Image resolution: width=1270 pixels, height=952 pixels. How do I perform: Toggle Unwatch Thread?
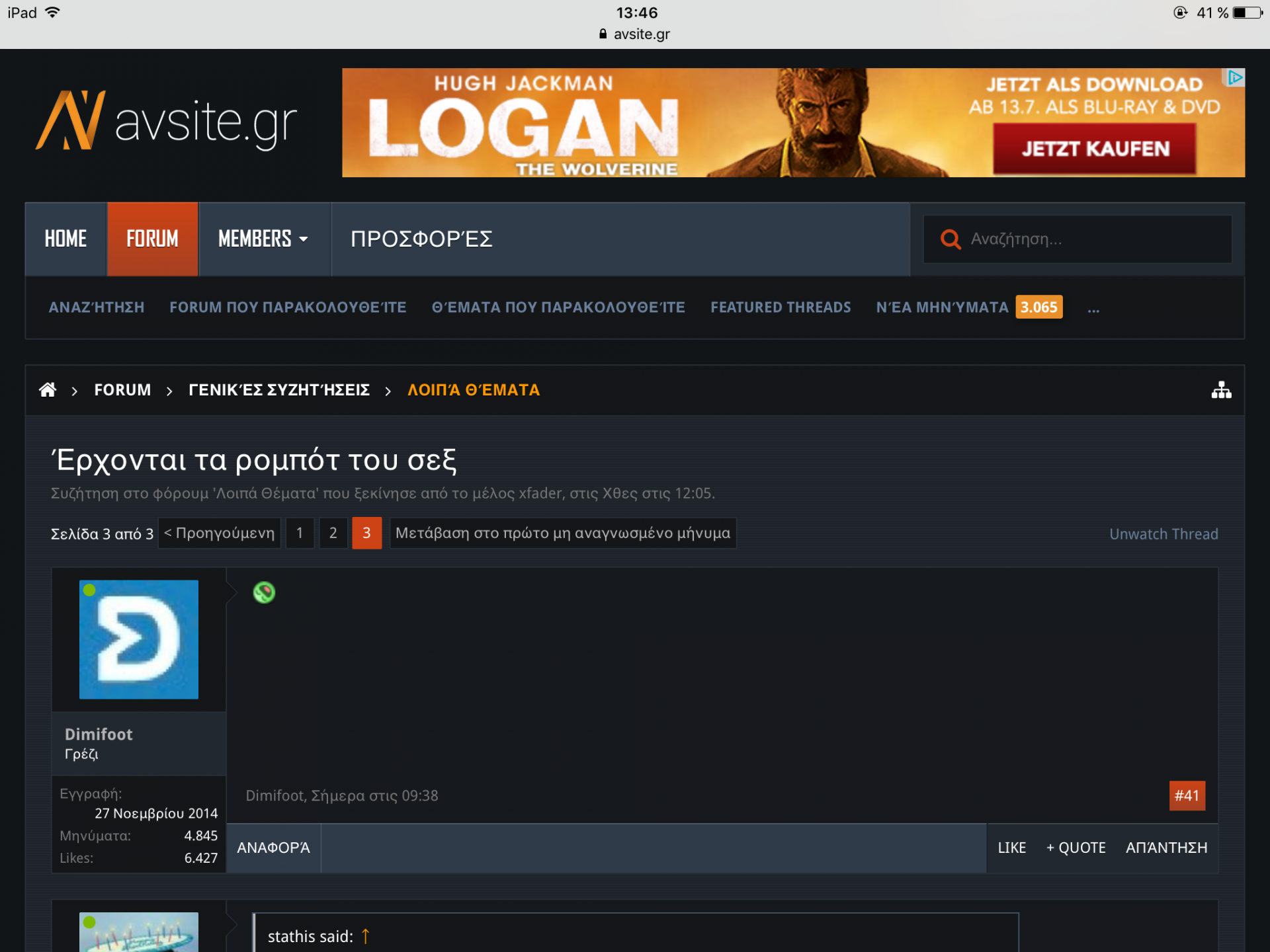coord(1163,534)
